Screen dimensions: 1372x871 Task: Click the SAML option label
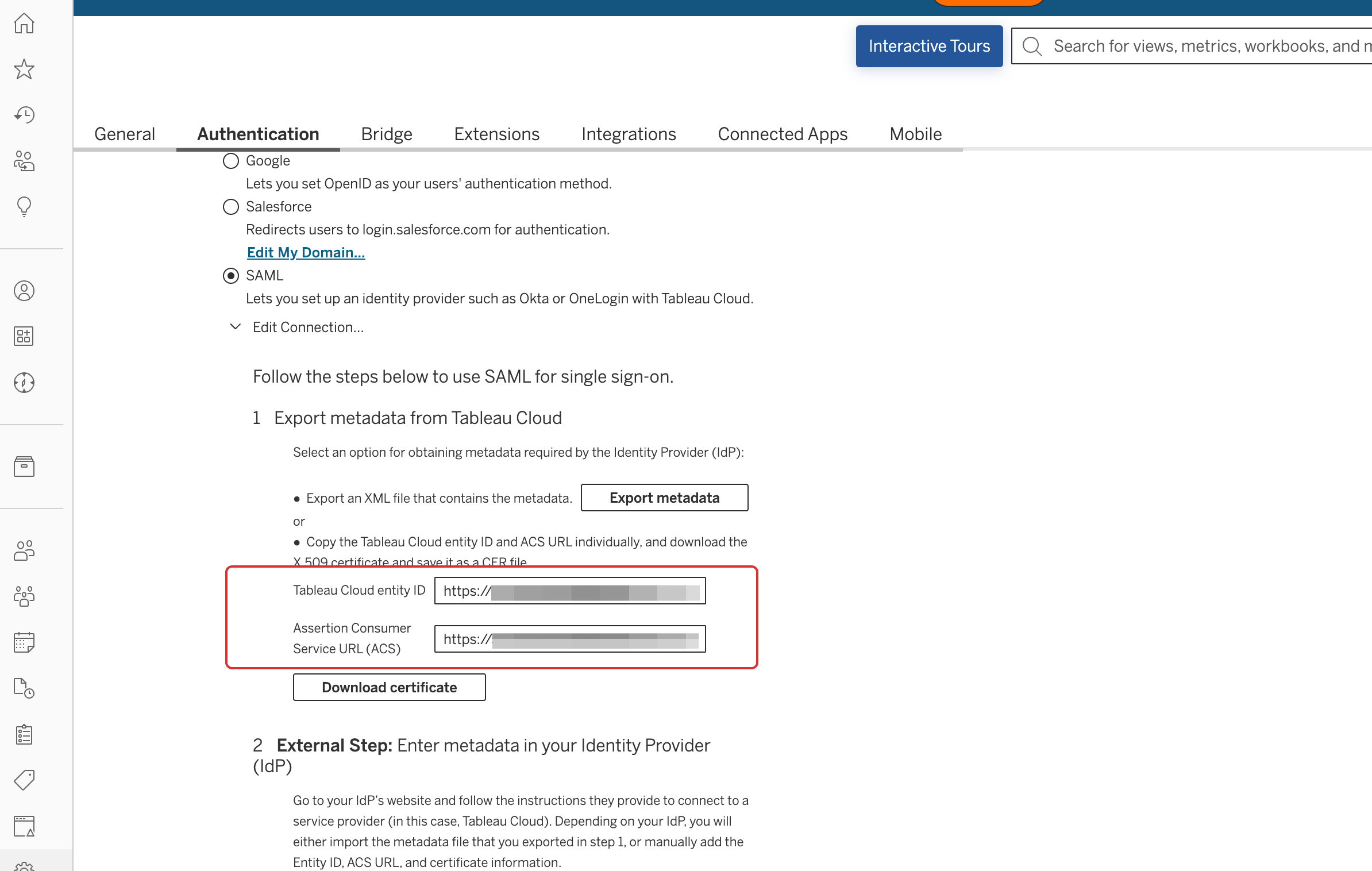[264, 276]
